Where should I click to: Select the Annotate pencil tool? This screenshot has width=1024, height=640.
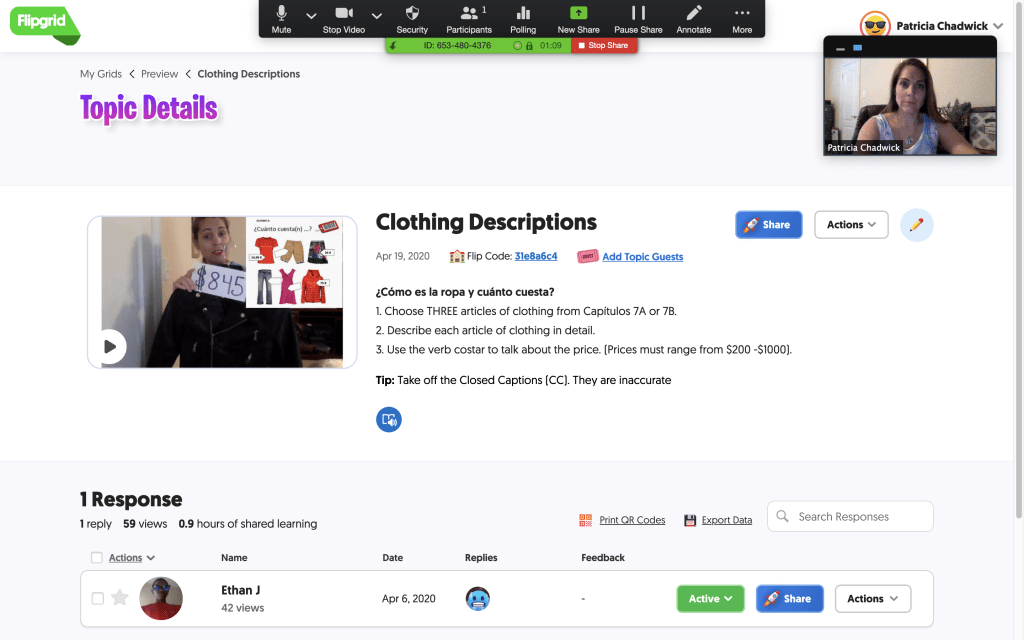(x=694, y=13)
